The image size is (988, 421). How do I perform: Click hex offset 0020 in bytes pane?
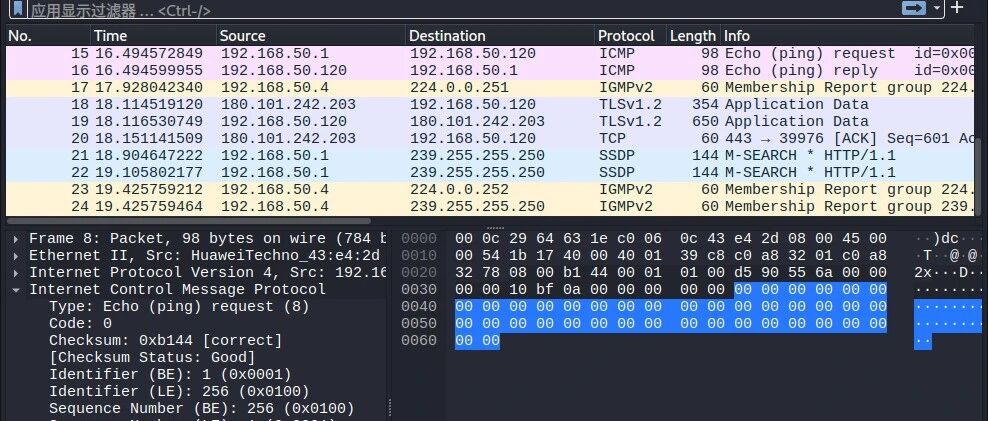418,273
